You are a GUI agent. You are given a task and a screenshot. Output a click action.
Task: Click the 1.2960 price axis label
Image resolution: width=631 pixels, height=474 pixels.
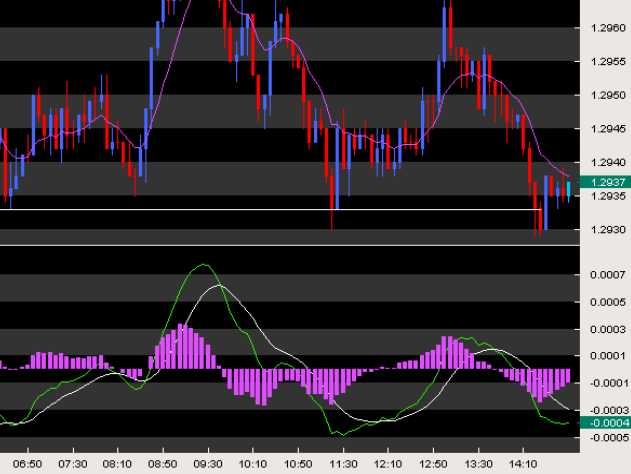coord(608,28)
